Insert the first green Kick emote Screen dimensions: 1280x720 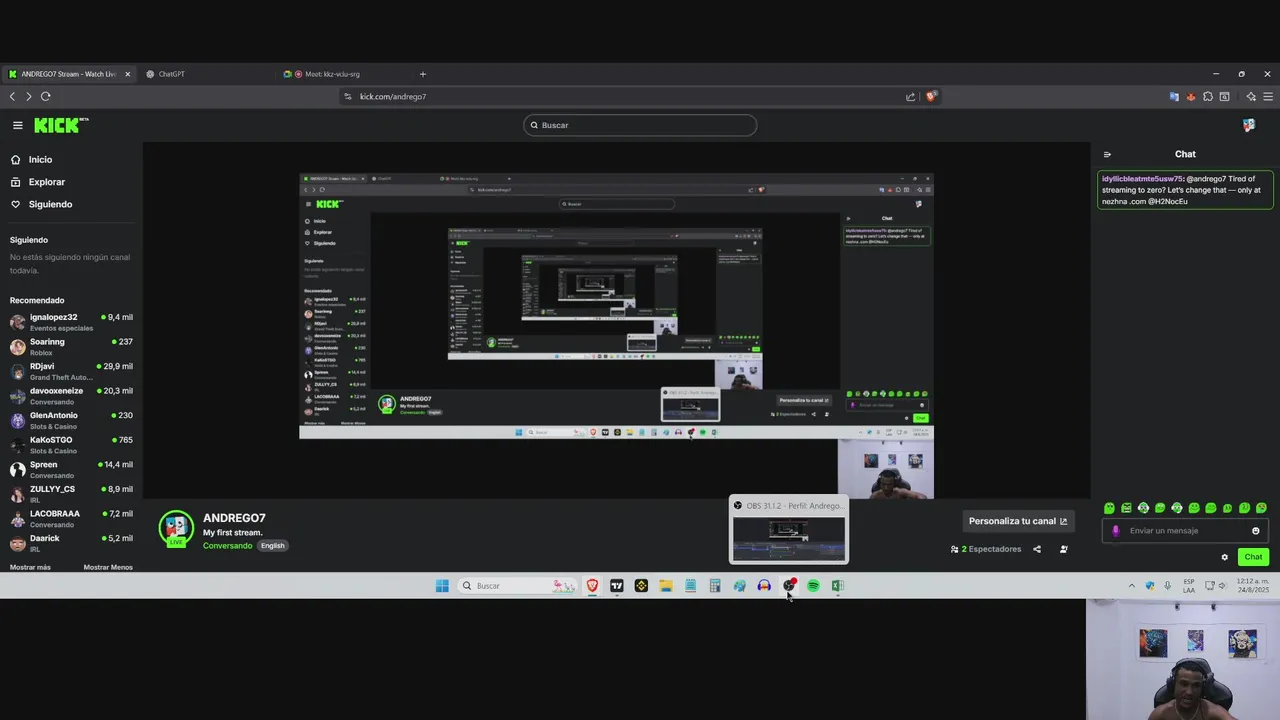click(1109, 508)
